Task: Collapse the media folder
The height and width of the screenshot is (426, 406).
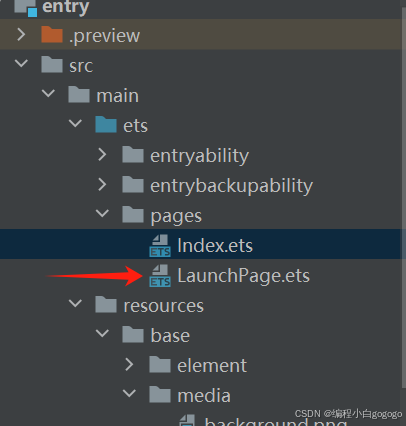Action: click(x=129, y=393)
